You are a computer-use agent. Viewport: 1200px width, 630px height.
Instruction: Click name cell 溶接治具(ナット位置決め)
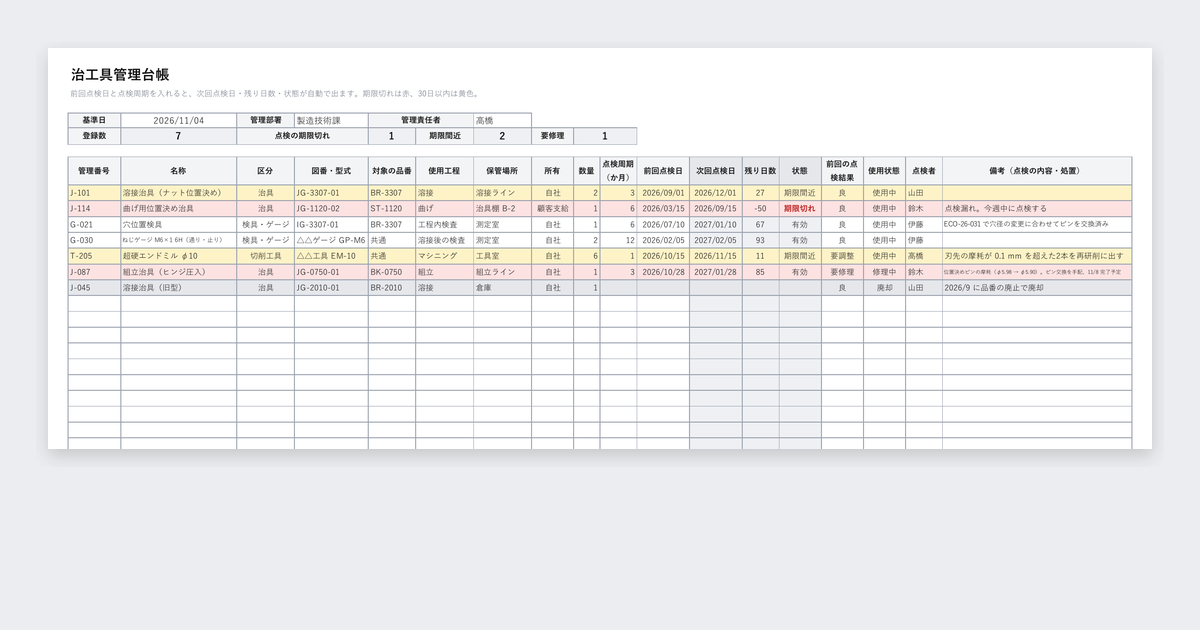(x=179, y=193)
